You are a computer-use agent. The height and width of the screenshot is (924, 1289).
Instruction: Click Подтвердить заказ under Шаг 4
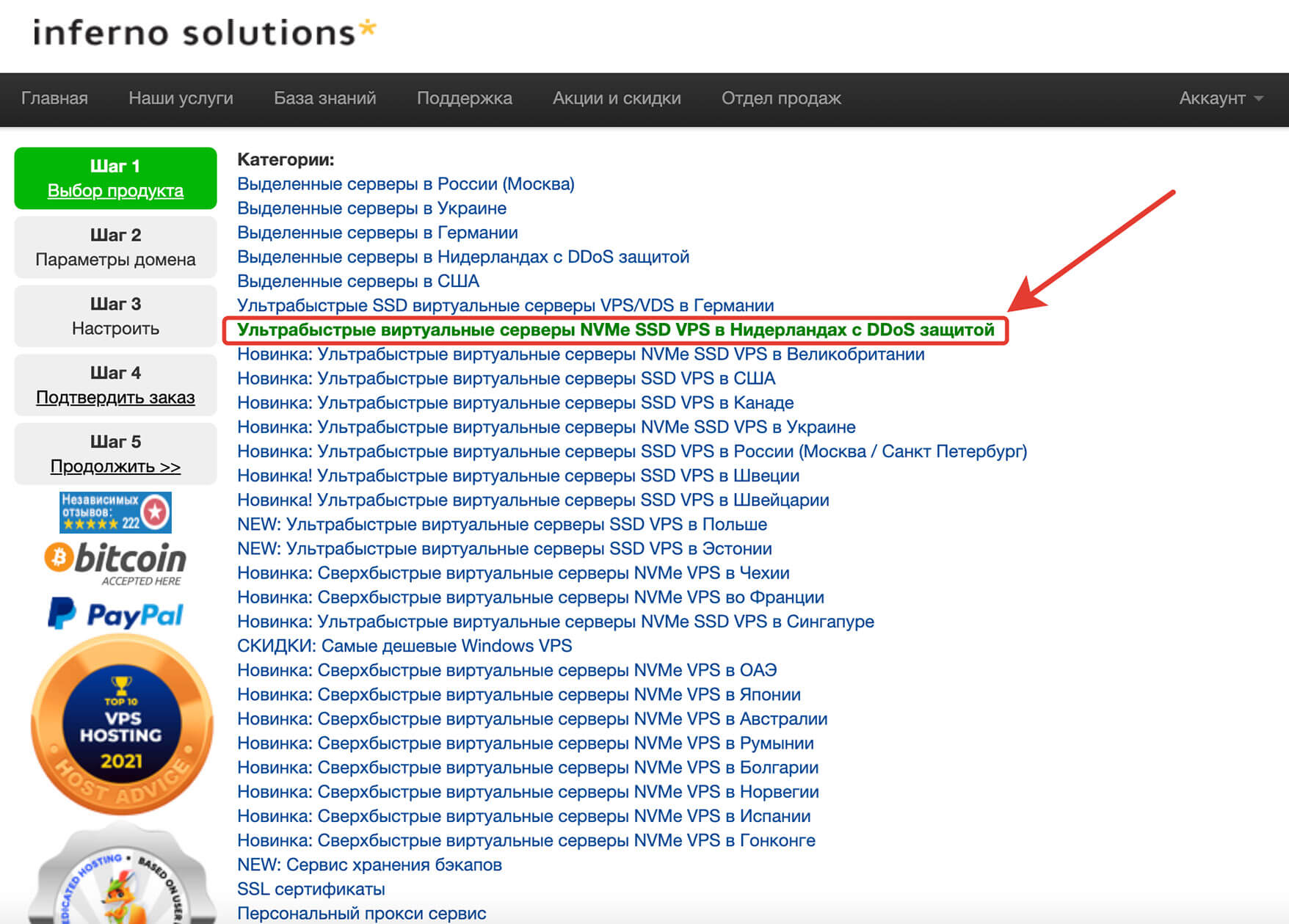tap(115, 397)
